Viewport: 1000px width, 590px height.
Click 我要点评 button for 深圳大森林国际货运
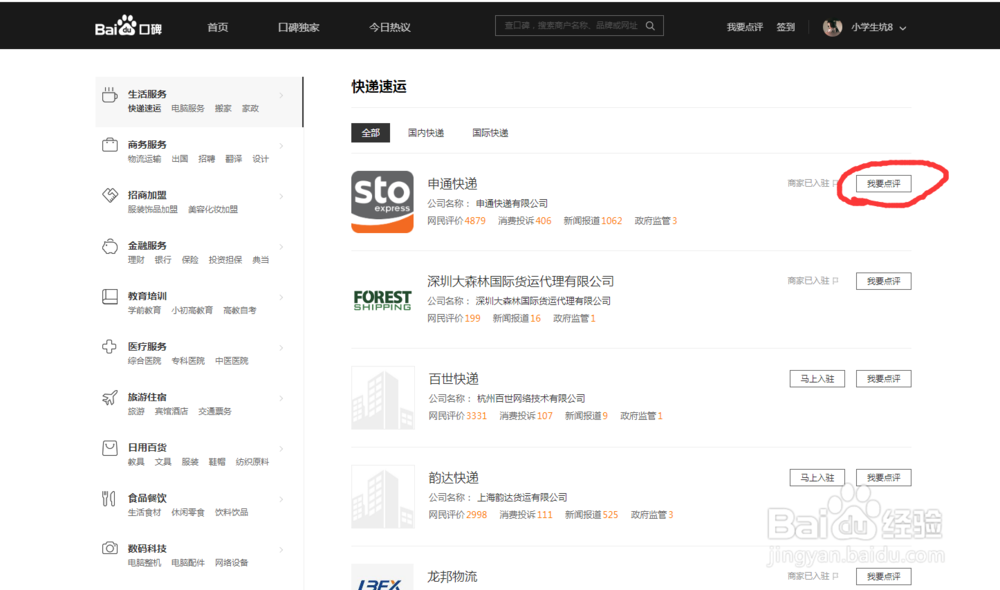[883, 281]
